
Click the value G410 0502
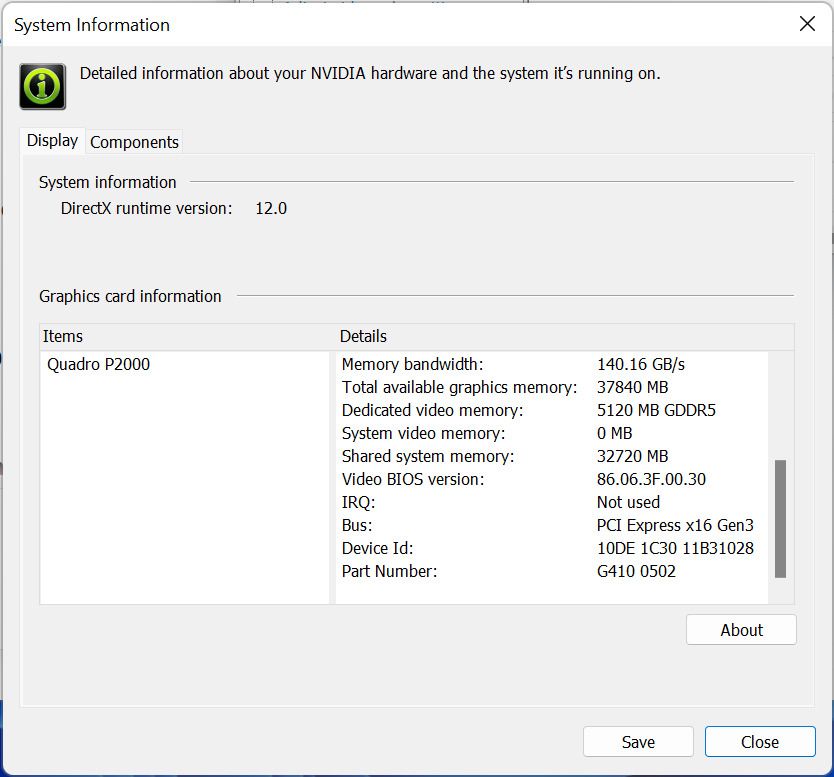636,571
